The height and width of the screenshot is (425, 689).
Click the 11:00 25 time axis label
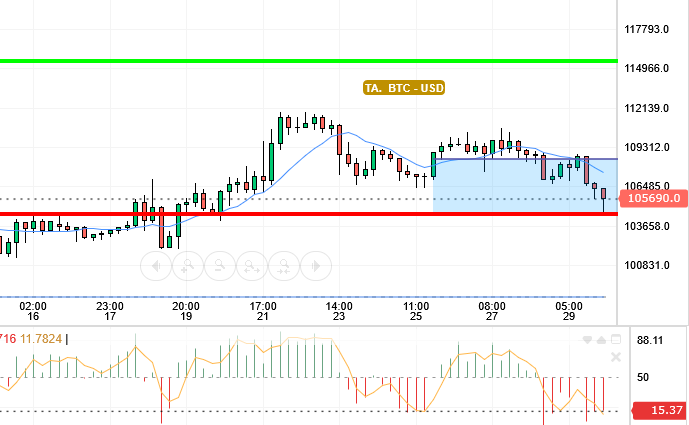tap(416, 311)
